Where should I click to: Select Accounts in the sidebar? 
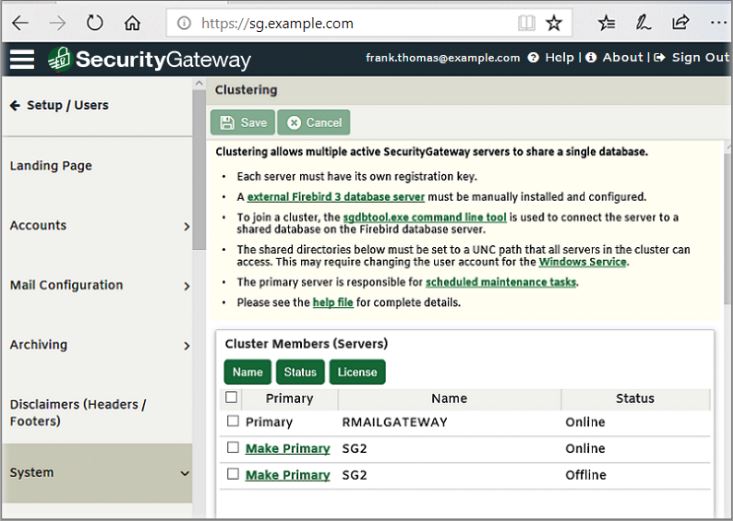pos(97,225)
